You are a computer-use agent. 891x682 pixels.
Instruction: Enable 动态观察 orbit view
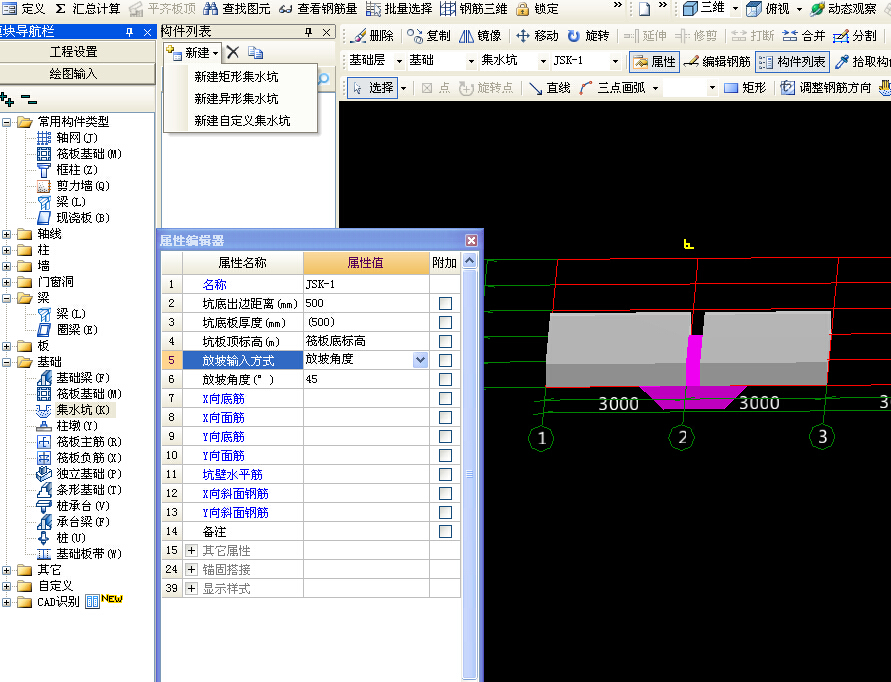coord(843,9)
